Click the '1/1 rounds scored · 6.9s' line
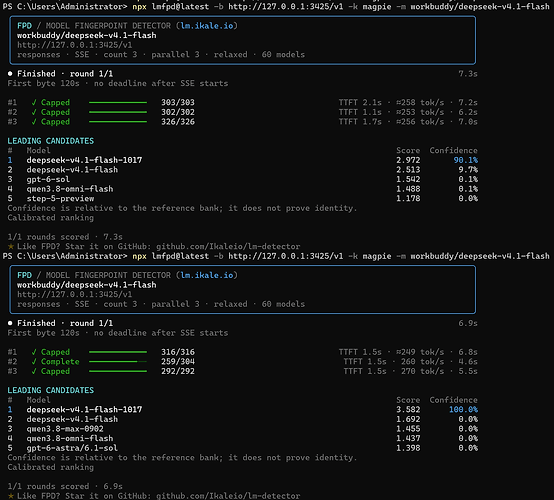 point(65,486)
